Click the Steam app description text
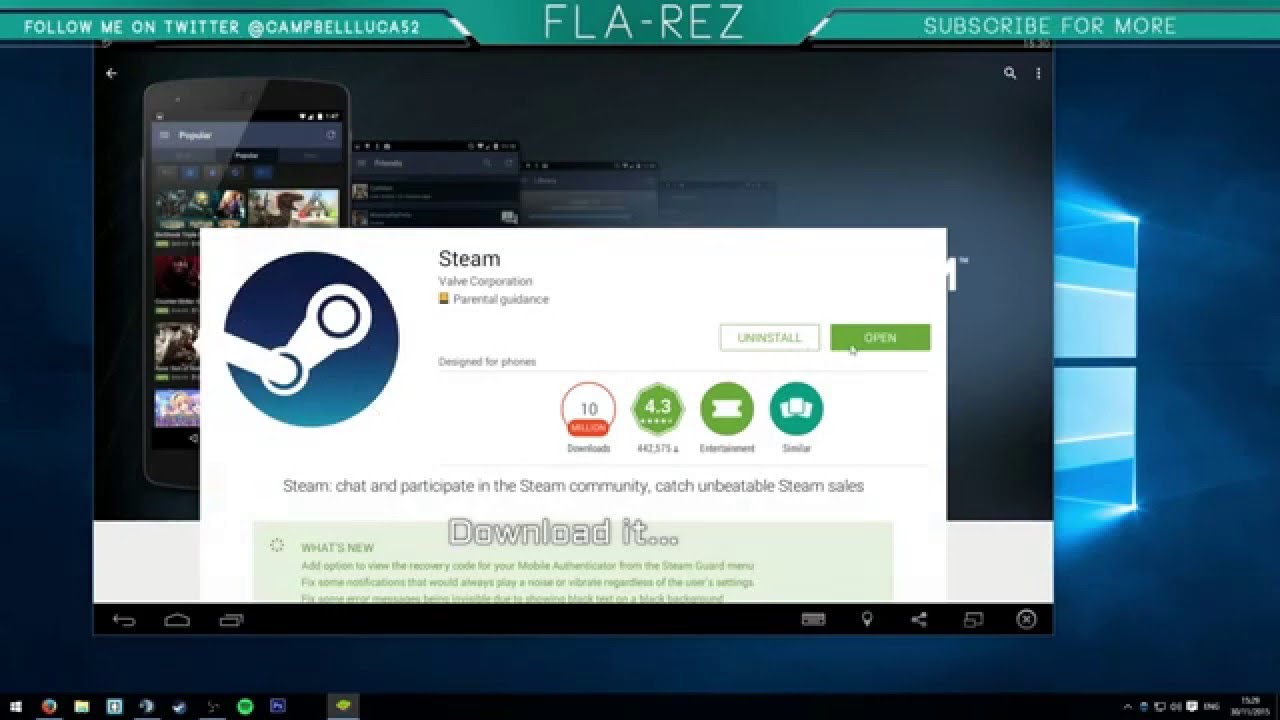This screenshot has height=720, width=1280. (573, 486)
